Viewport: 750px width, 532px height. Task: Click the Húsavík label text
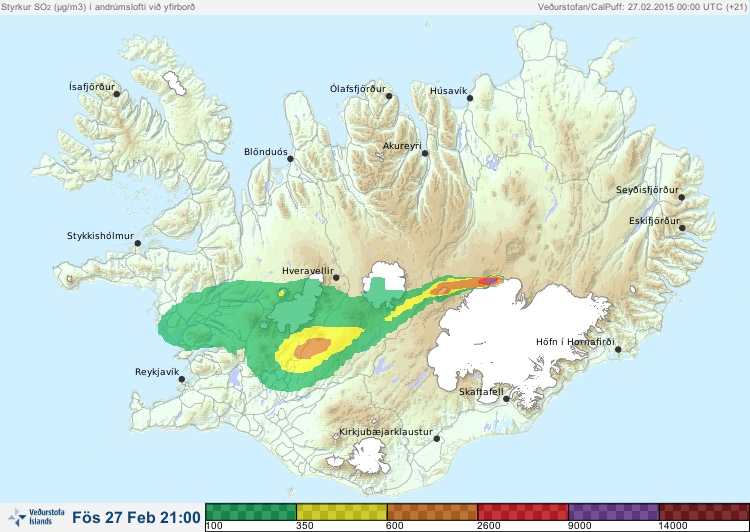[x=449, y=90]
